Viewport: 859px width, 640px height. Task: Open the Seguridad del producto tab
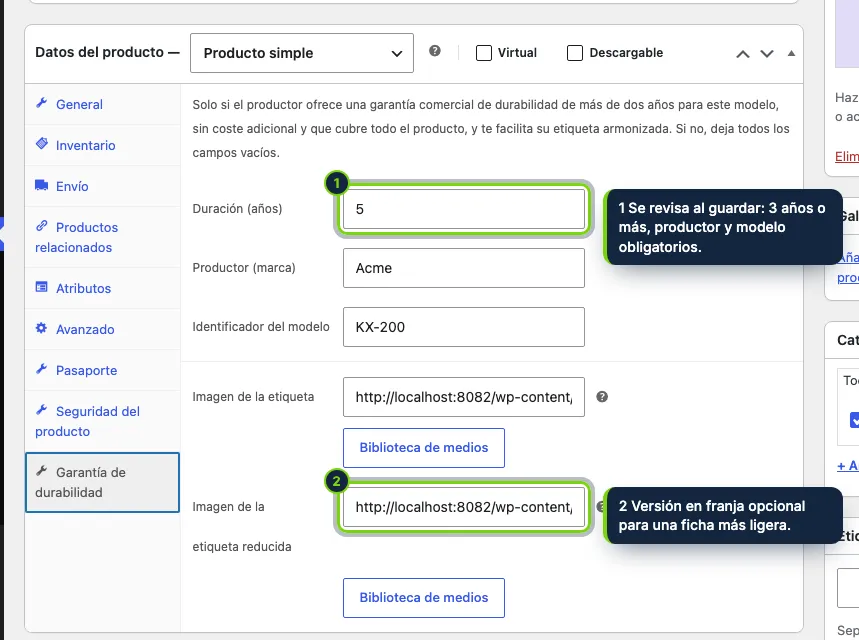pyautogui.click(x=102, y=421)
